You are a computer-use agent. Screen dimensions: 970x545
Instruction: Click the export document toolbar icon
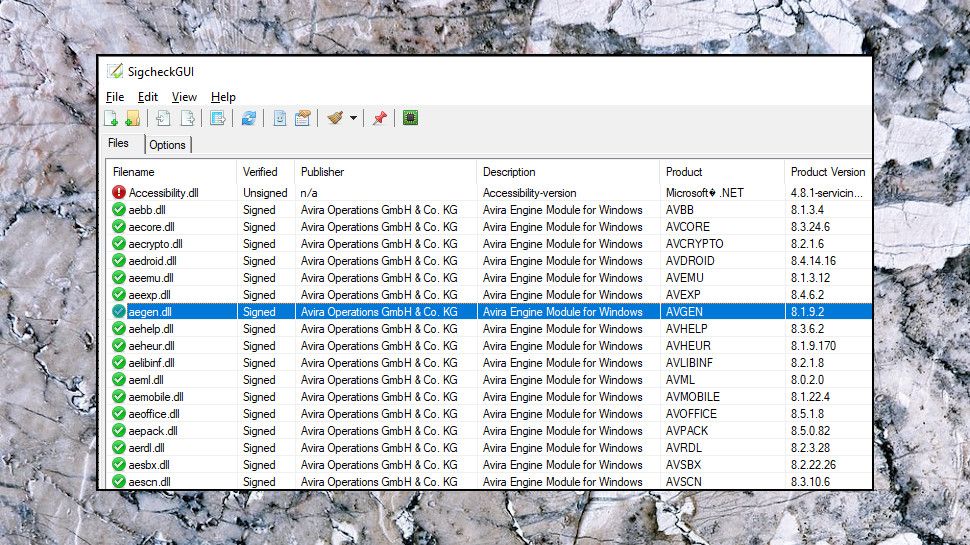(187, 118)
